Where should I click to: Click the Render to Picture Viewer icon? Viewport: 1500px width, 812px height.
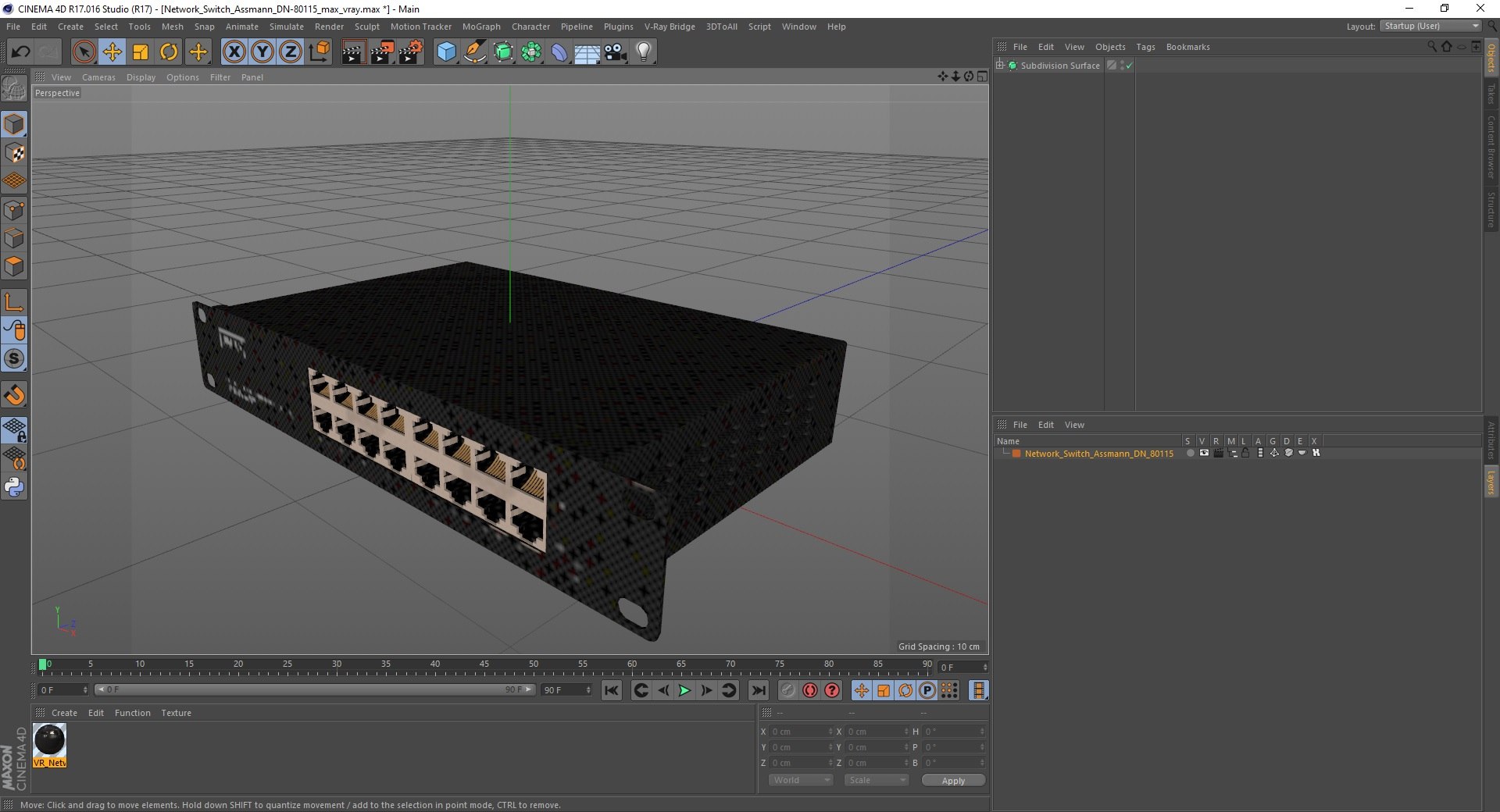pyautogui.click(x=382, y=52)
